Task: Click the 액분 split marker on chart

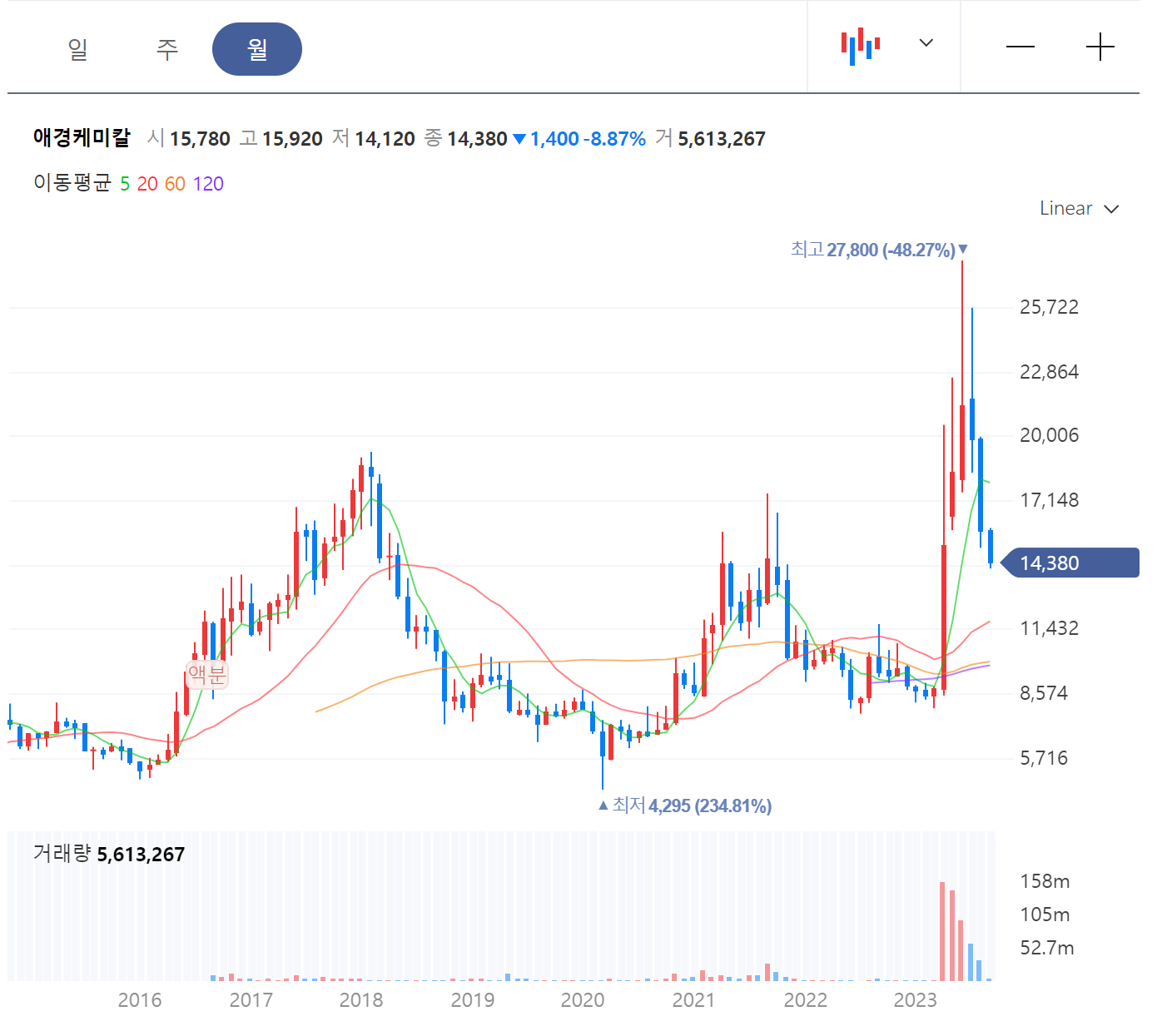Action: point(206,674)
